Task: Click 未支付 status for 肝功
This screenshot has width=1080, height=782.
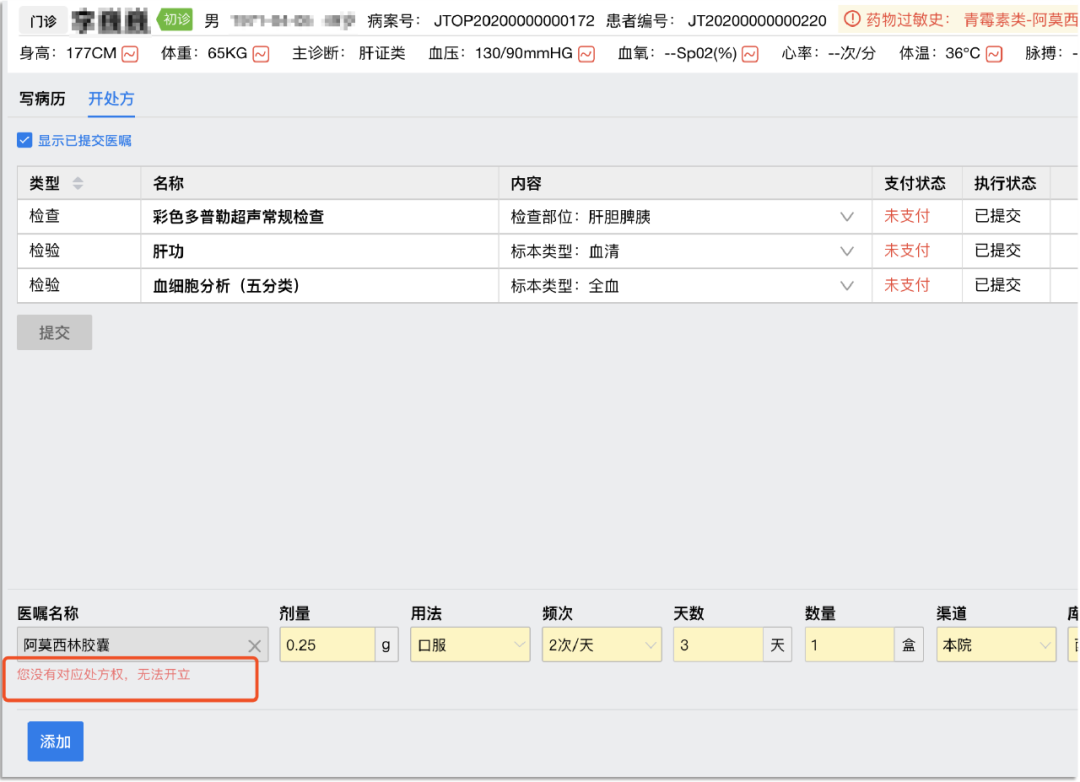Action: tap(907, 251)
